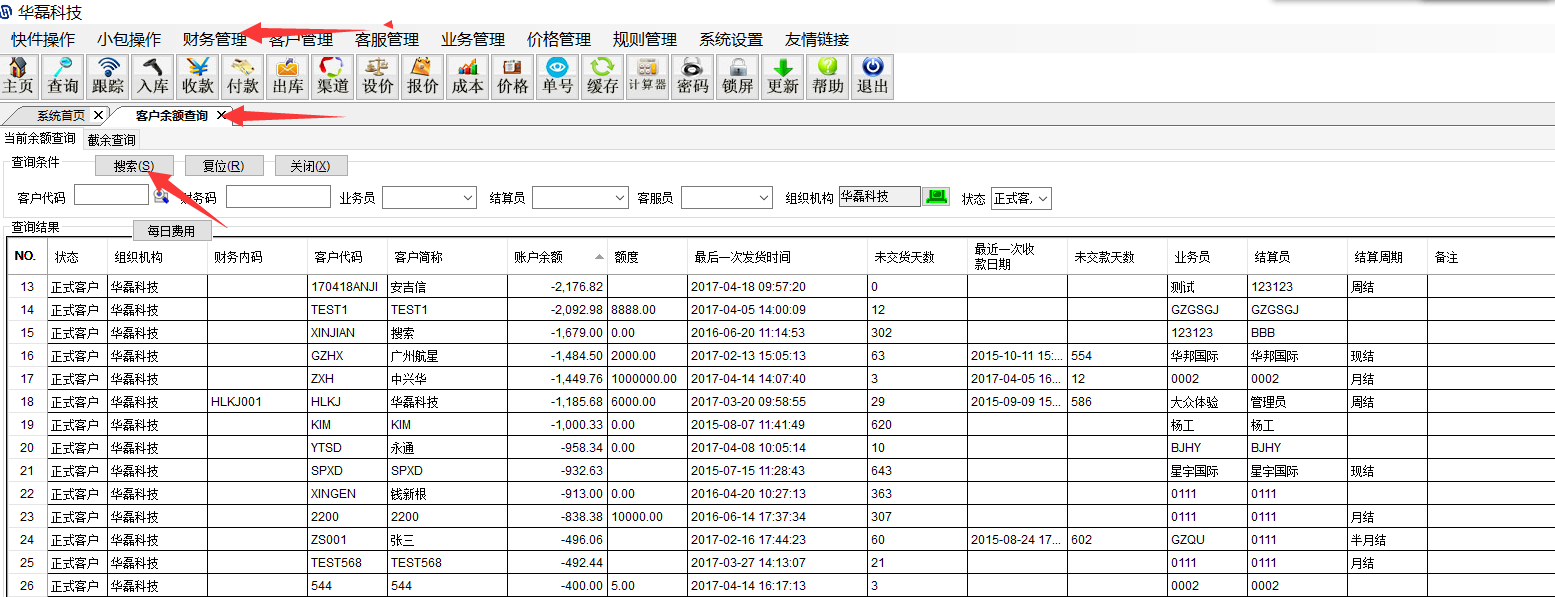Open the 财务管理 menu
Viewport: 1555px width, 597px height.
click(x=214, y=40)
